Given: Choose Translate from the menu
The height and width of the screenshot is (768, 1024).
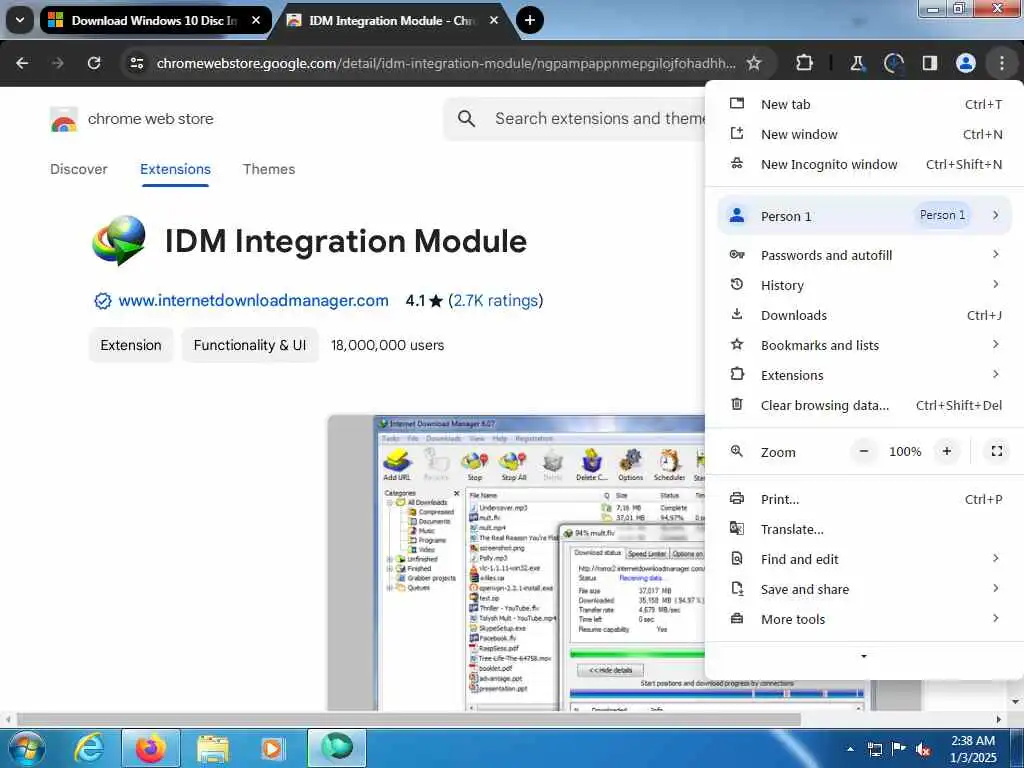Looking at the screenshot, I should pos(865,529).
